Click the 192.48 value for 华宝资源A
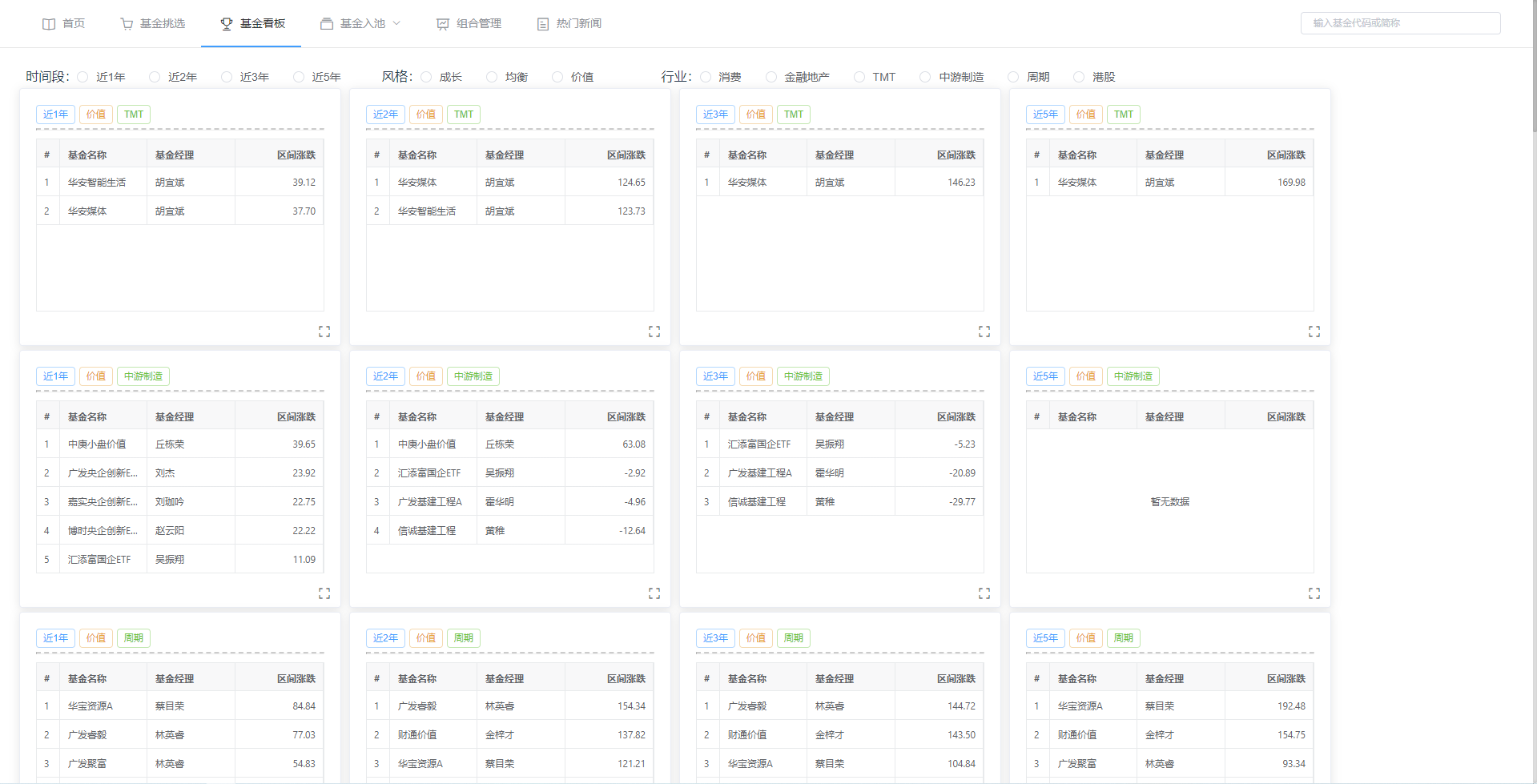The height and width of the screenshot is (784, 1537). click(x=1291, y=706)
